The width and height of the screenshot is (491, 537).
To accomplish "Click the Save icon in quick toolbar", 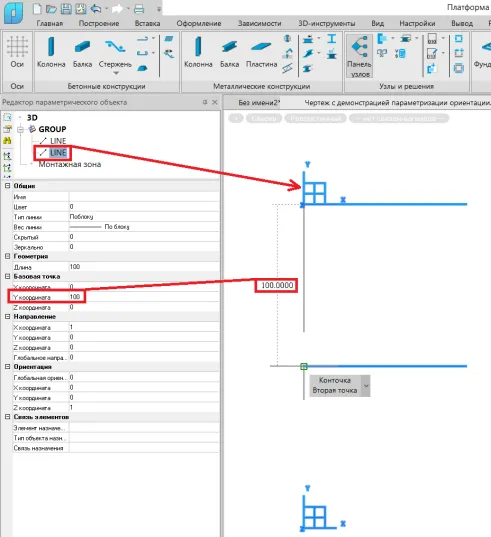I will (x=66, y=9).
